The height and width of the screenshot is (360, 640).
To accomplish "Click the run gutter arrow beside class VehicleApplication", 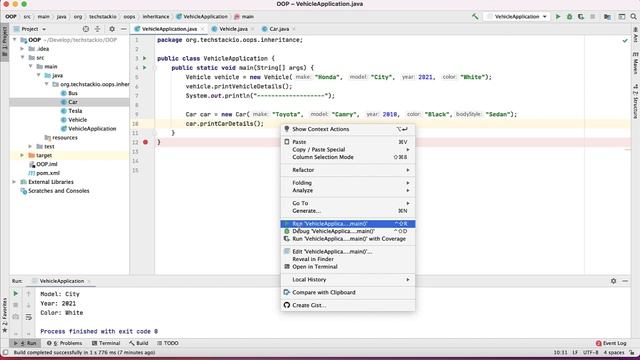I will pyautogui.click(x=144, y=58).
